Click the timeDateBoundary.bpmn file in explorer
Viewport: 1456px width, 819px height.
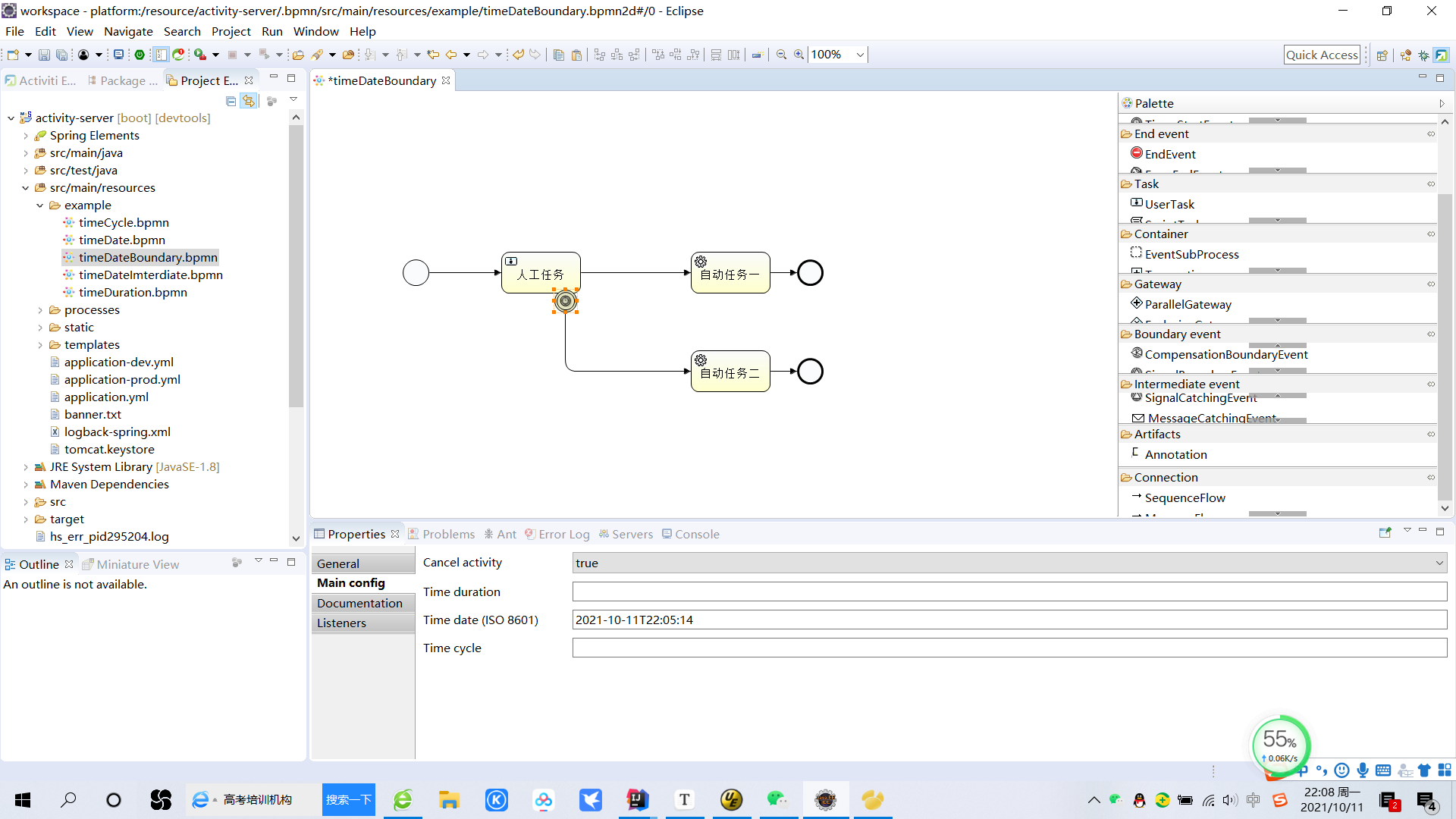[x=147, y=257]
